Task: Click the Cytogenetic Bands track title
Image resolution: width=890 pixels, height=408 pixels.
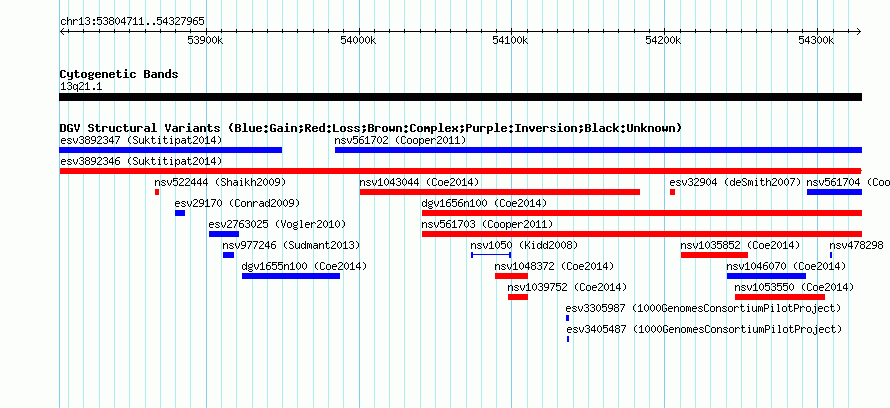Action: (119, 74)
